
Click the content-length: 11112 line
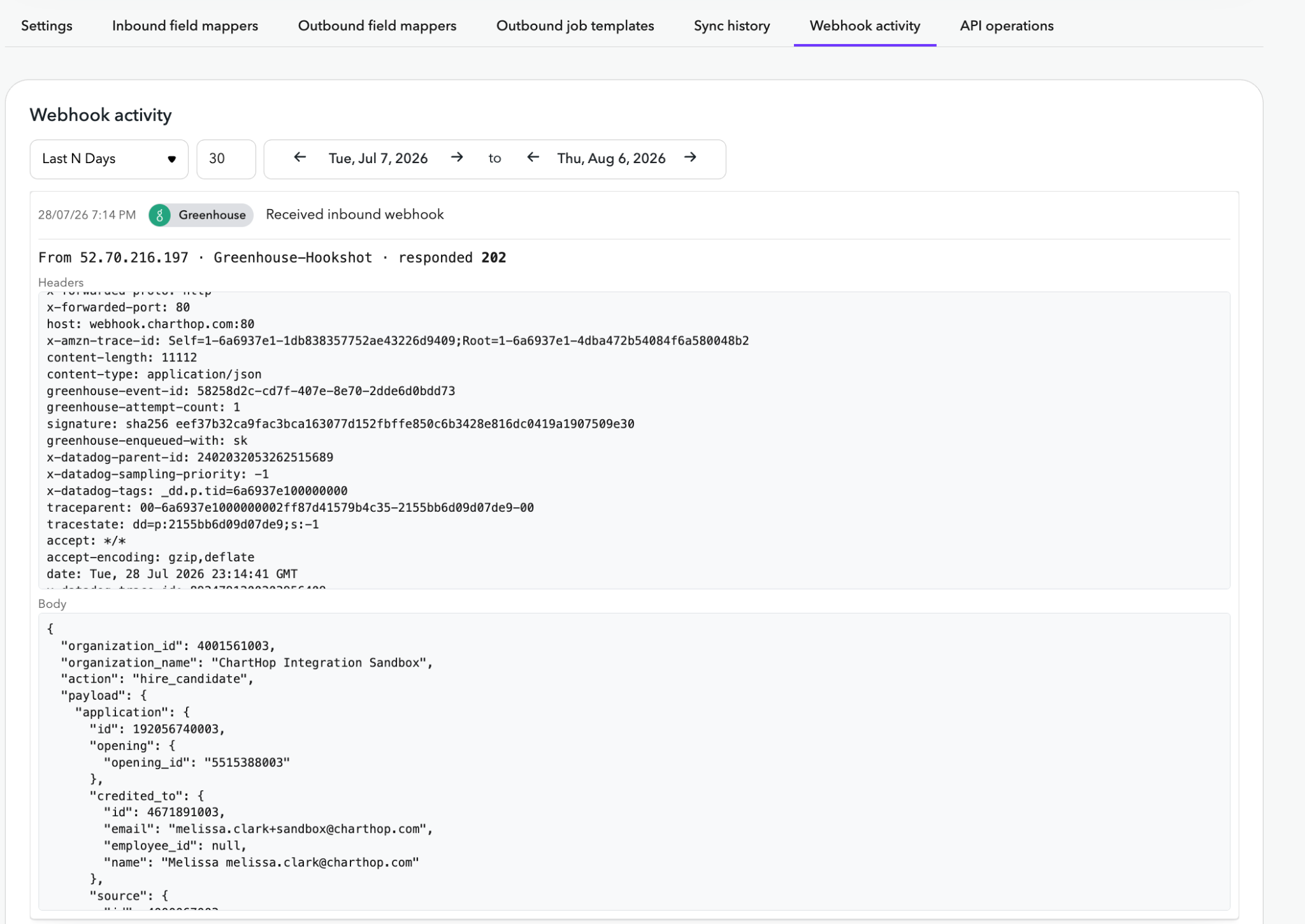(x=122, y=357)
